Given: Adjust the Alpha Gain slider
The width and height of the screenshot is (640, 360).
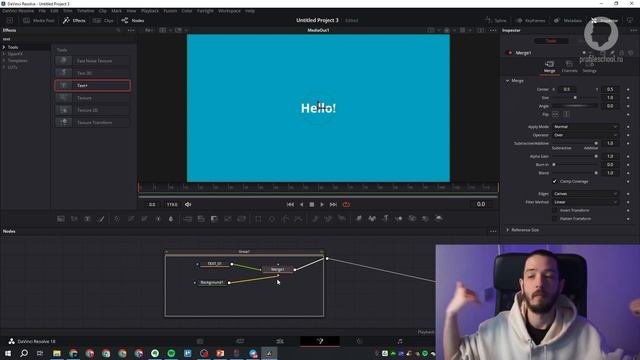Looking at the screenshot, I should 575,156.
